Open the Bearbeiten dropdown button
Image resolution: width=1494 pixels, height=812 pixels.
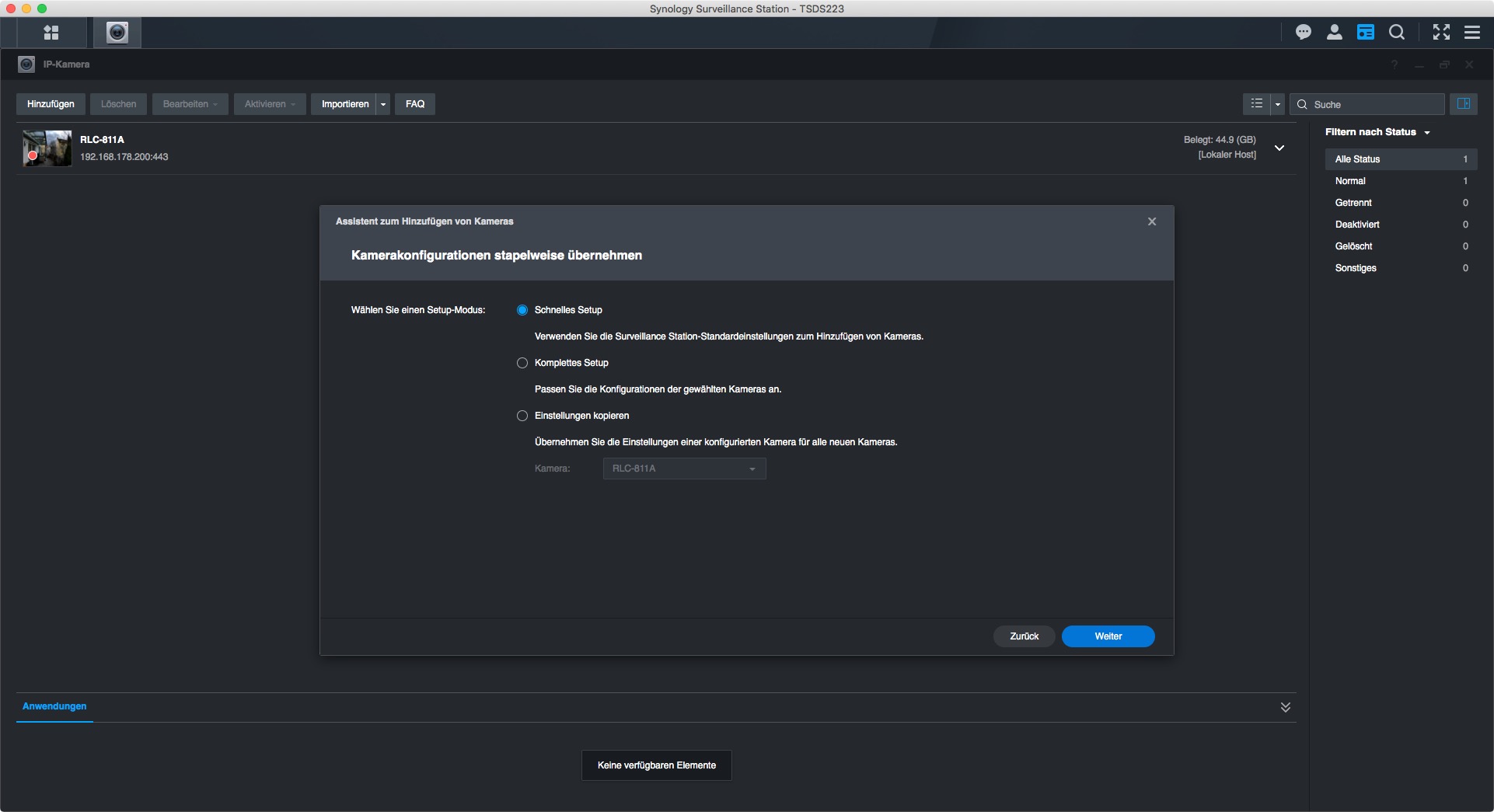(190, 104)
